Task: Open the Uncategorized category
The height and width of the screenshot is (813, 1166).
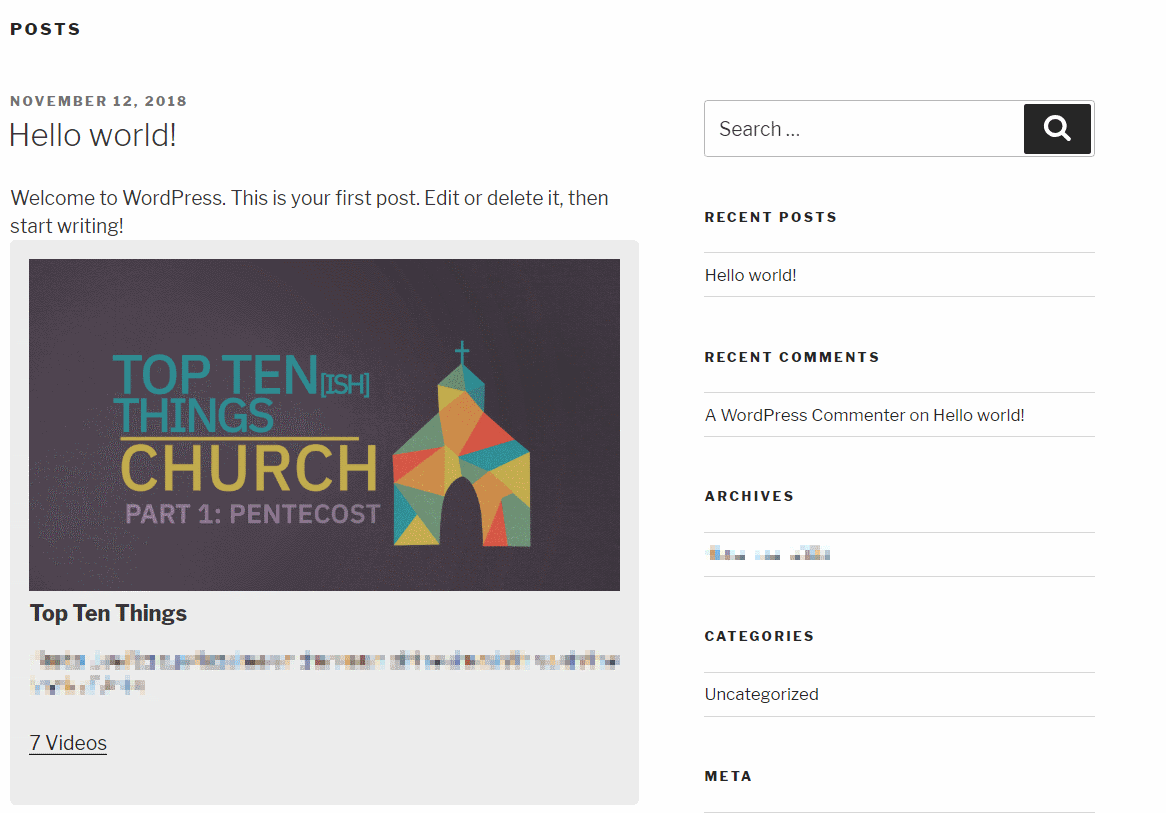Action: pos(761,694)
